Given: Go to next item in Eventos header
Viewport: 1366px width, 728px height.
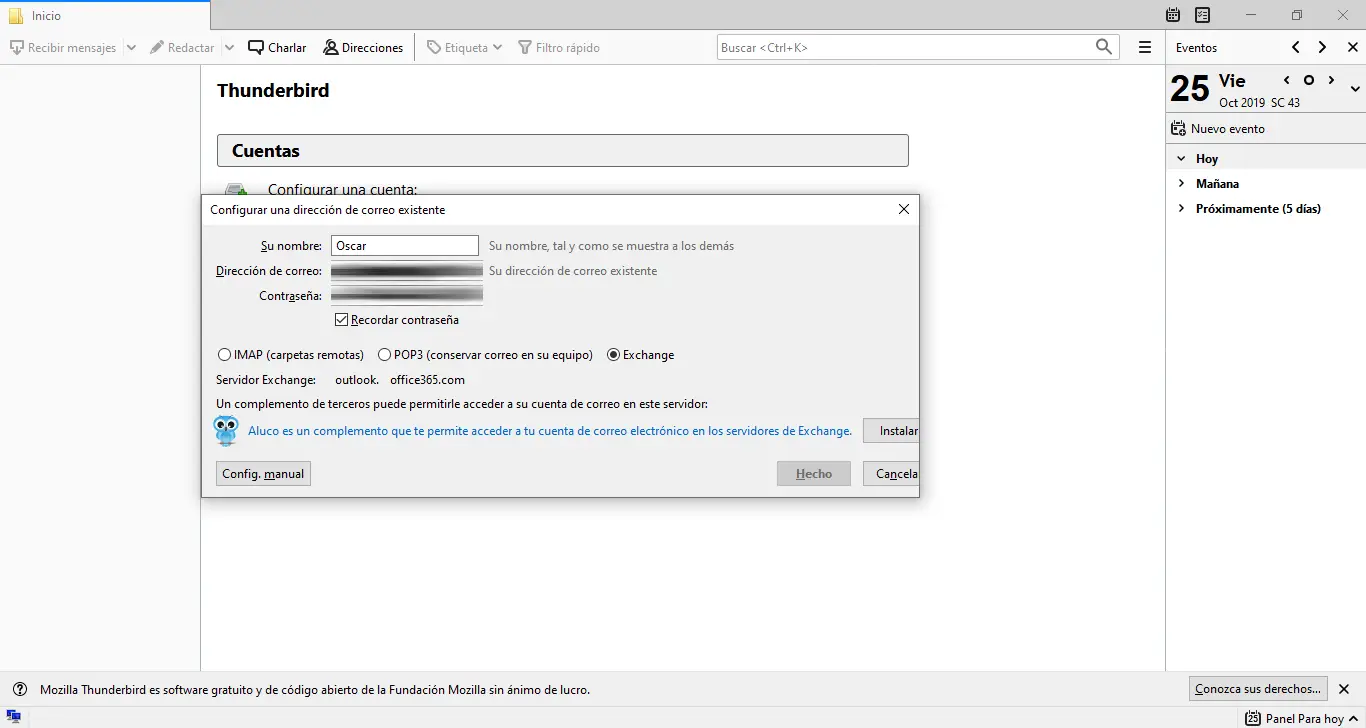Looking at the screenshot, I should pos(1322,47).
